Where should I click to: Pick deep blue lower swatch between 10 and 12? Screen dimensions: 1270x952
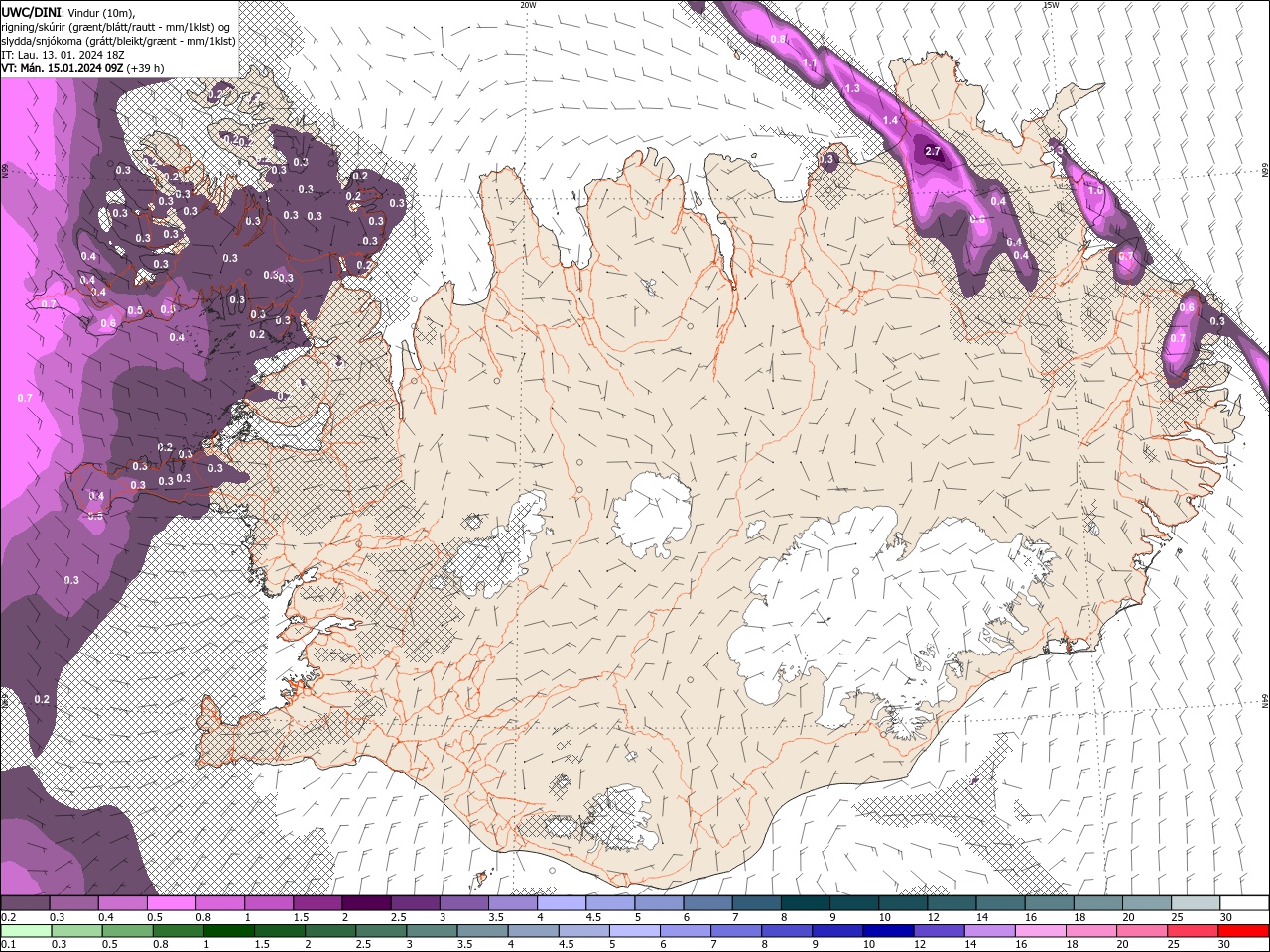click(x=887, y=931)
